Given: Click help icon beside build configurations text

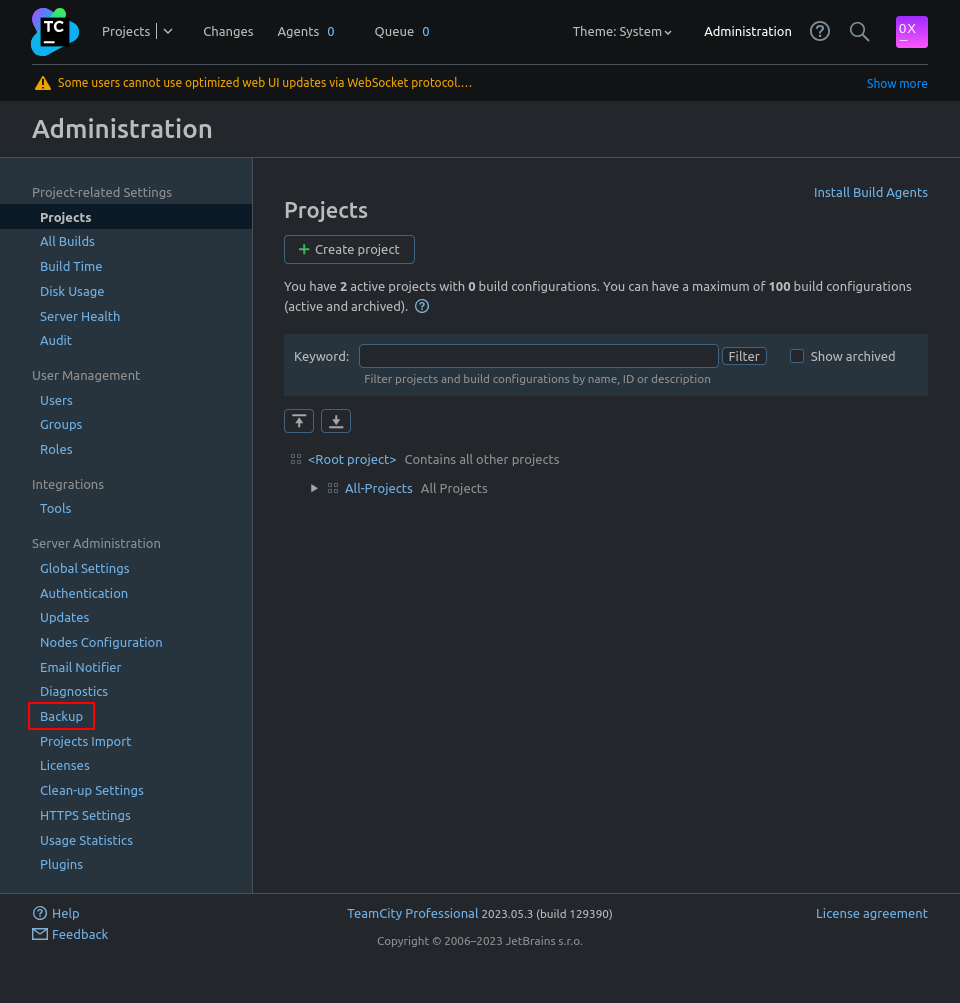Looking at the screenshot, I should (422, 307).
